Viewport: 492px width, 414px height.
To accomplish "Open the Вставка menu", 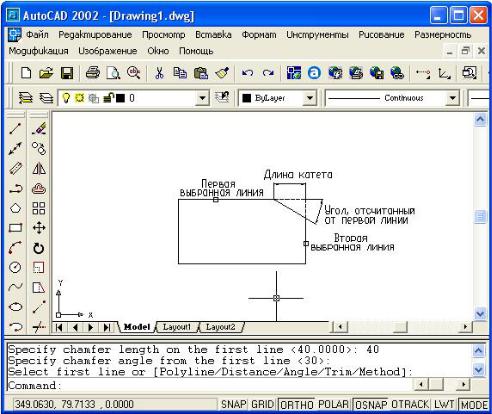I will click(x=213, y=35).
